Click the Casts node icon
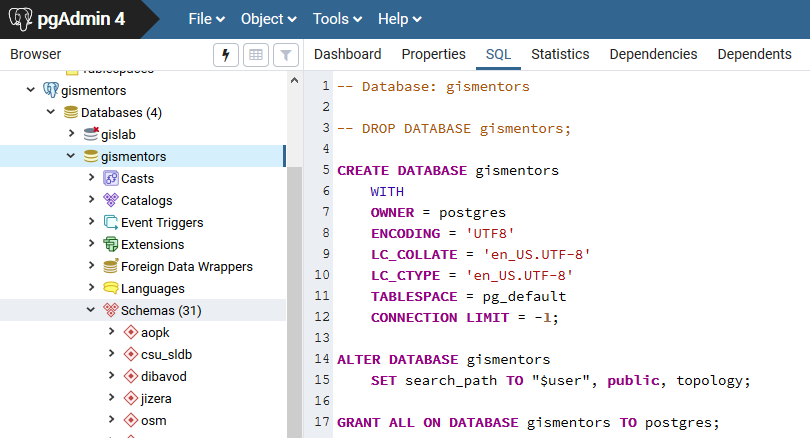810x438 pixels. tap(111, 178)
